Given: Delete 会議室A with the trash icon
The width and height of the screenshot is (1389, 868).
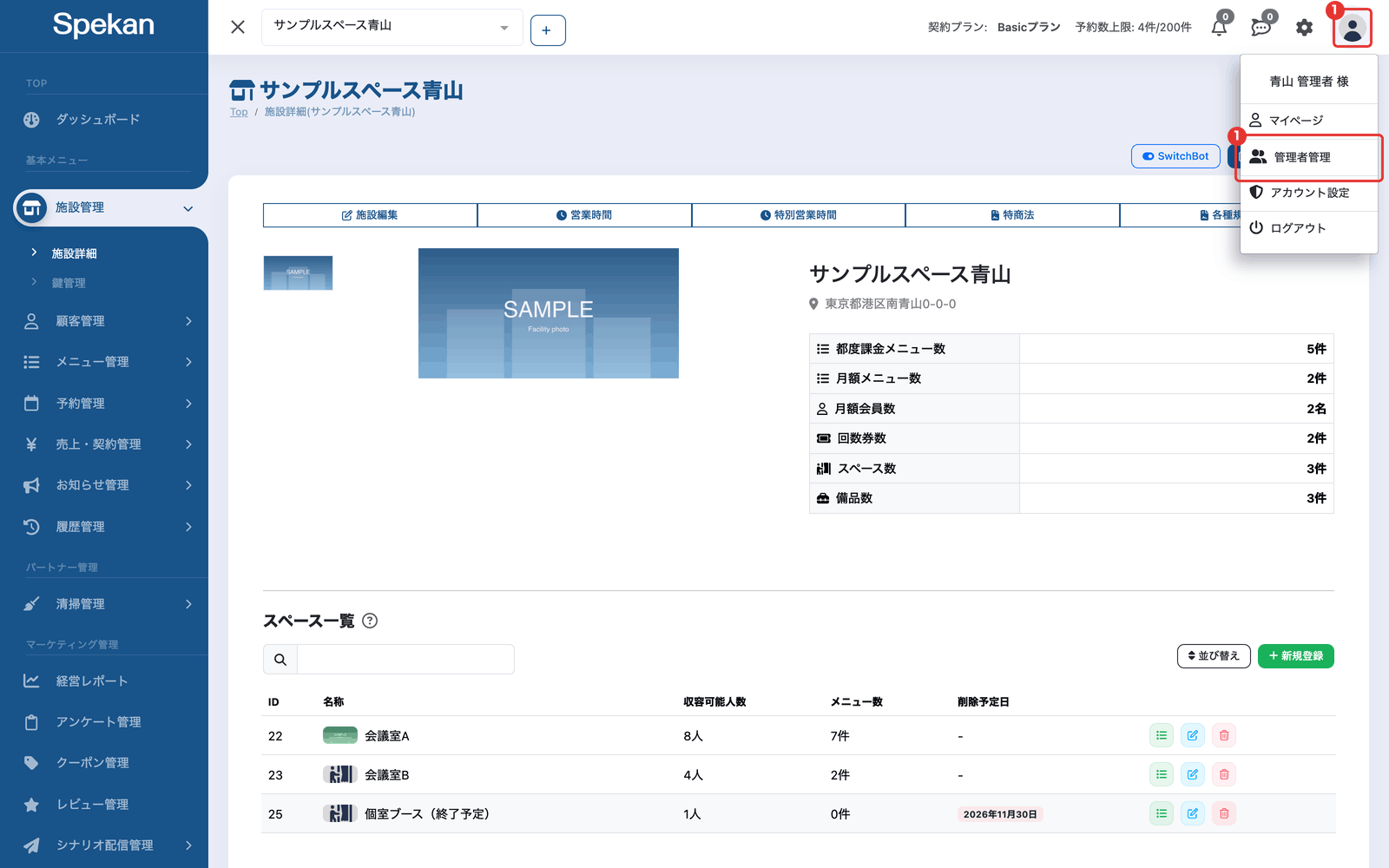Looking at the screenshot, I should click(1224, 736).
